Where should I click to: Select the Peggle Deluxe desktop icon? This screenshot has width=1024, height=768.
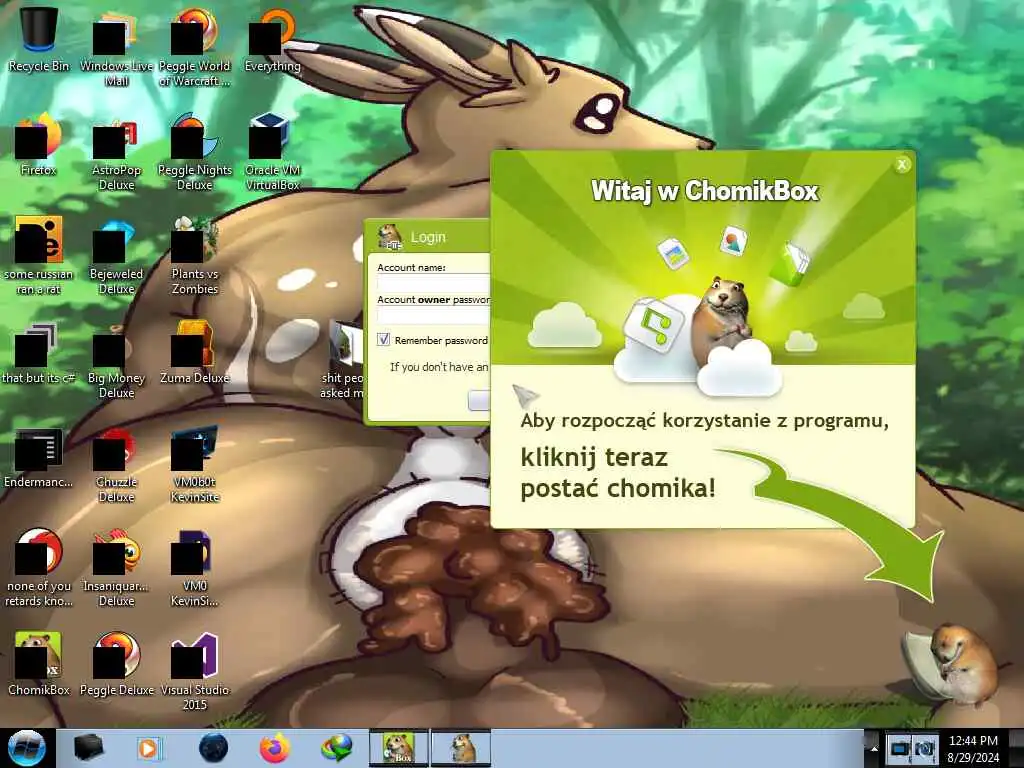click(116, 664)
